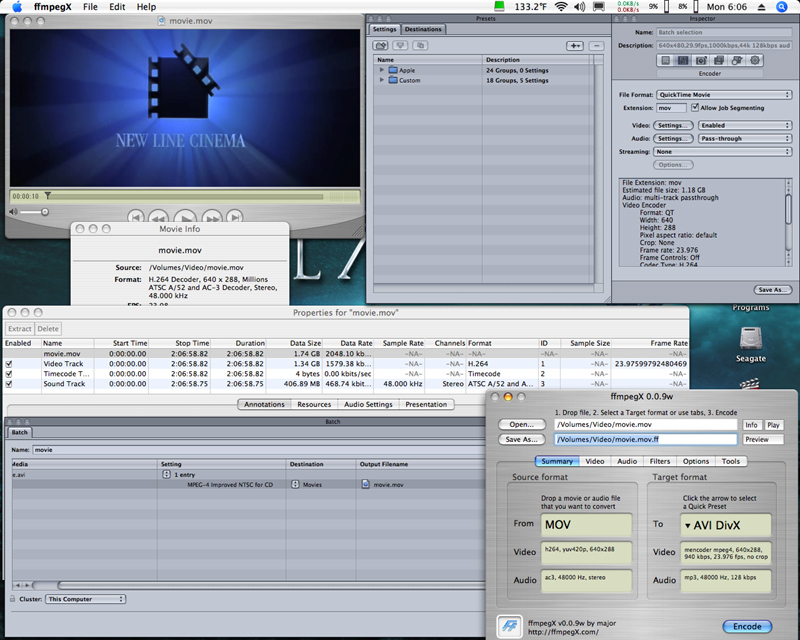Click the menu bar volume speaker icon
Image resolution: width=800 pixels, height=640 pixels.
coord(580,7)
